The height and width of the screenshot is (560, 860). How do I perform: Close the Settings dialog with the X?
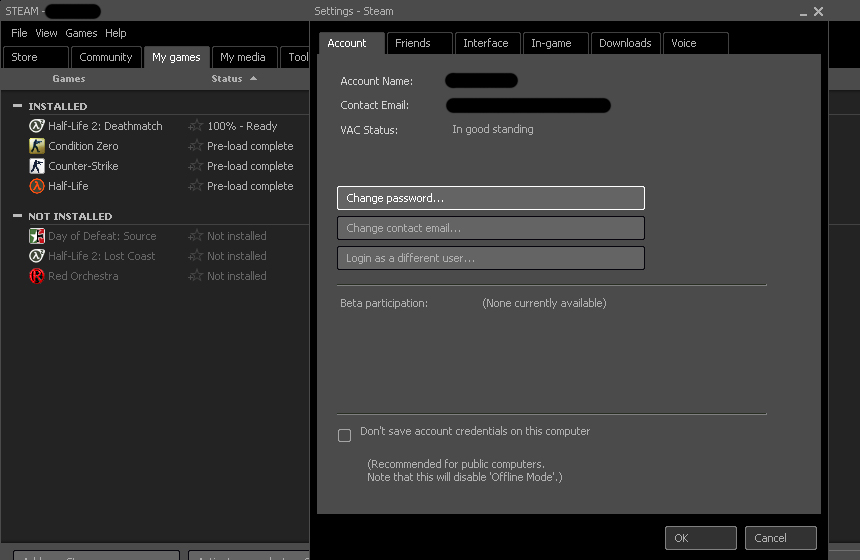tap(818, 12)
